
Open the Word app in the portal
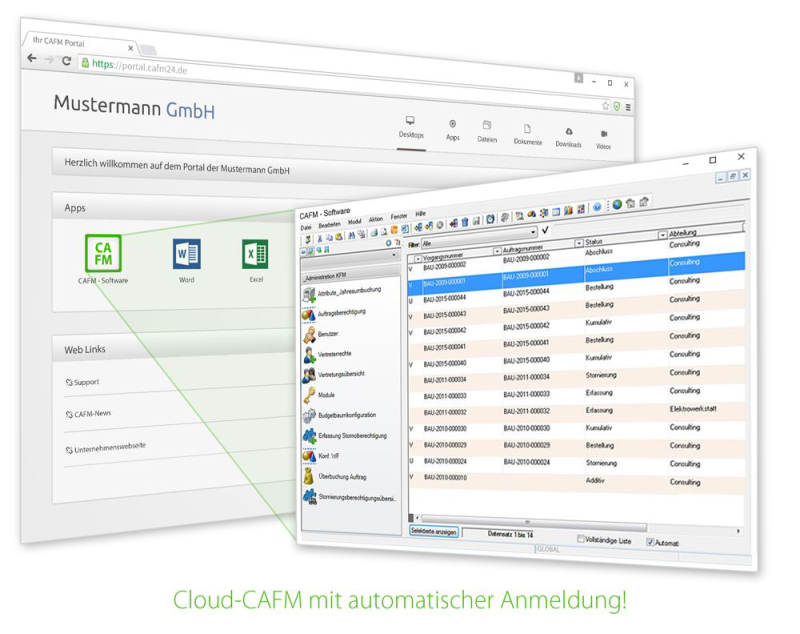(186, 253)
